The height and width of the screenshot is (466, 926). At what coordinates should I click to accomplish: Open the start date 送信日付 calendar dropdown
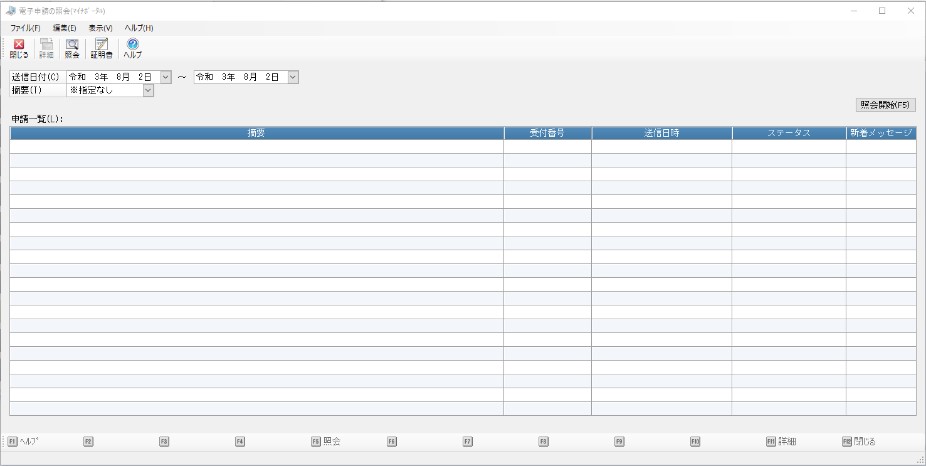(x=165, y=77)
